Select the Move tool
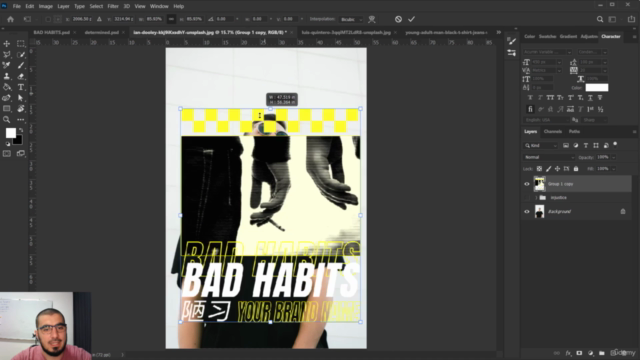This screenshot has height=360, width=640. [x=7, y=44]
